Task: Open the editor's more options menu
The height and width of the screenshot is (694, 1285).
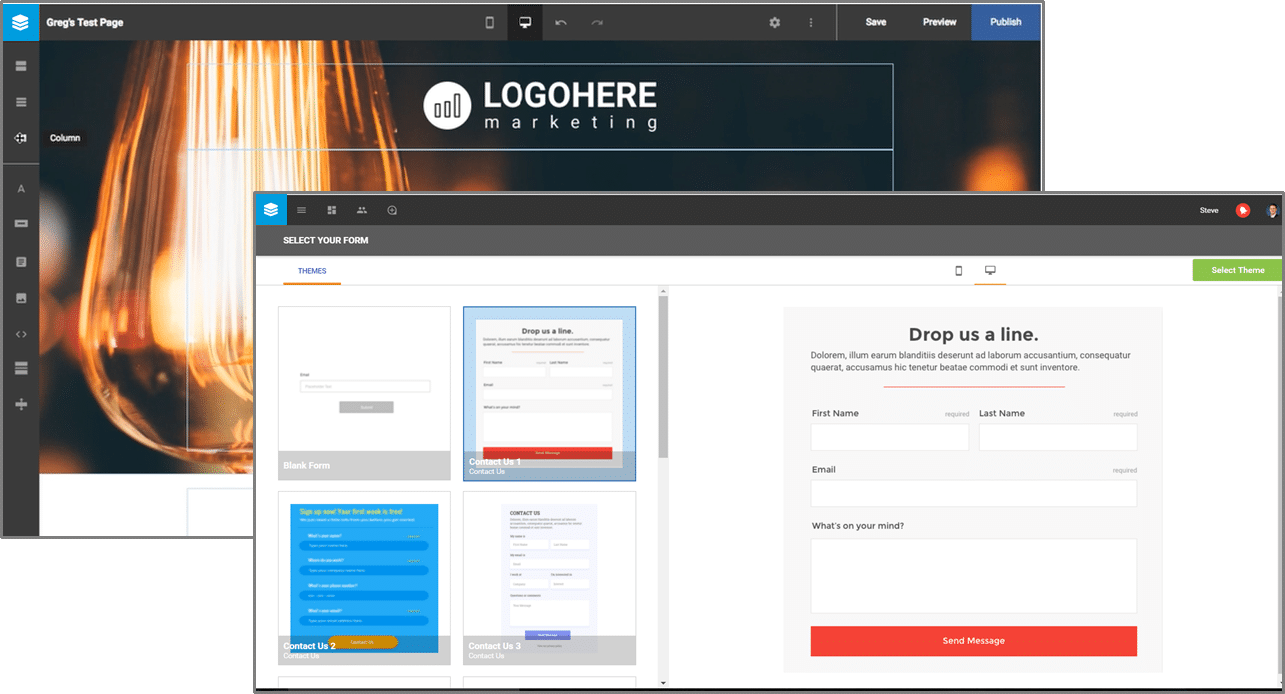Action: pos(811,22)
